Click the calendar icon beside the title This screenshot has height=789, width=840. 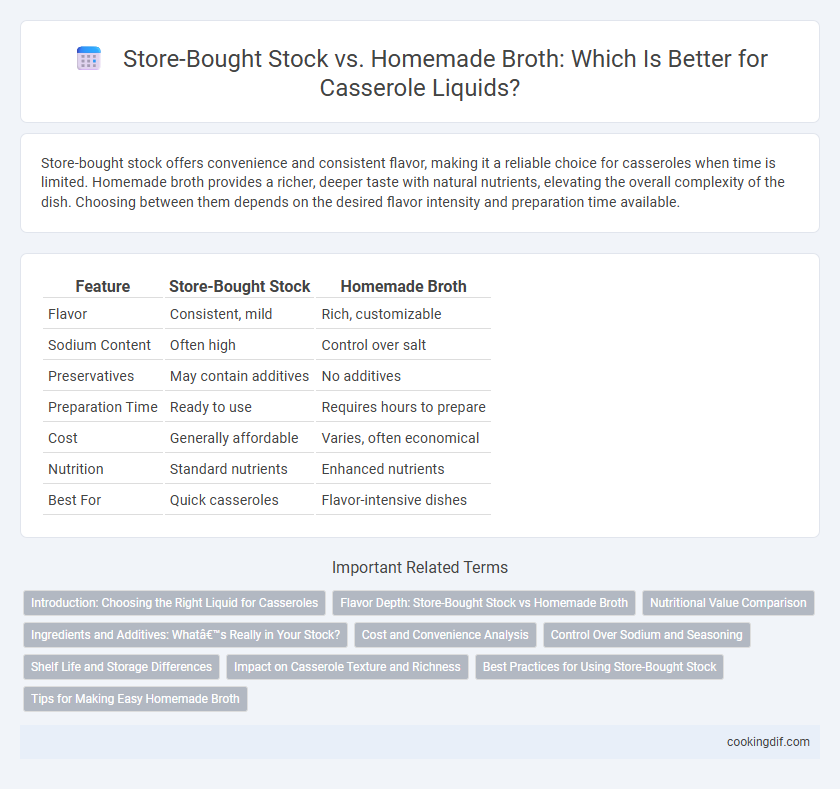(88, 58)
